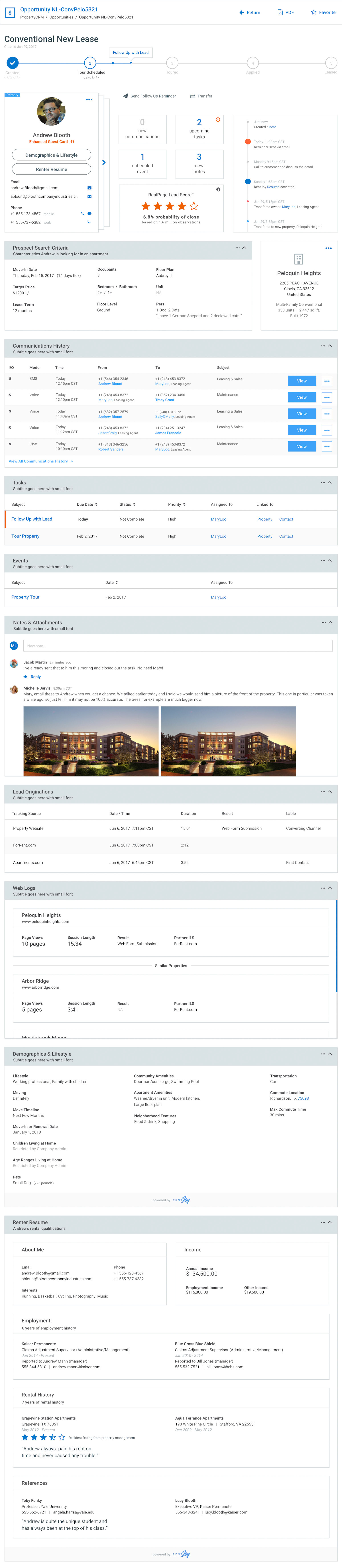The image size is (342, 1568).
Task: Email ablount@bloothcompanyindustries via envelope icon
Action: click(x=90, y=197)
